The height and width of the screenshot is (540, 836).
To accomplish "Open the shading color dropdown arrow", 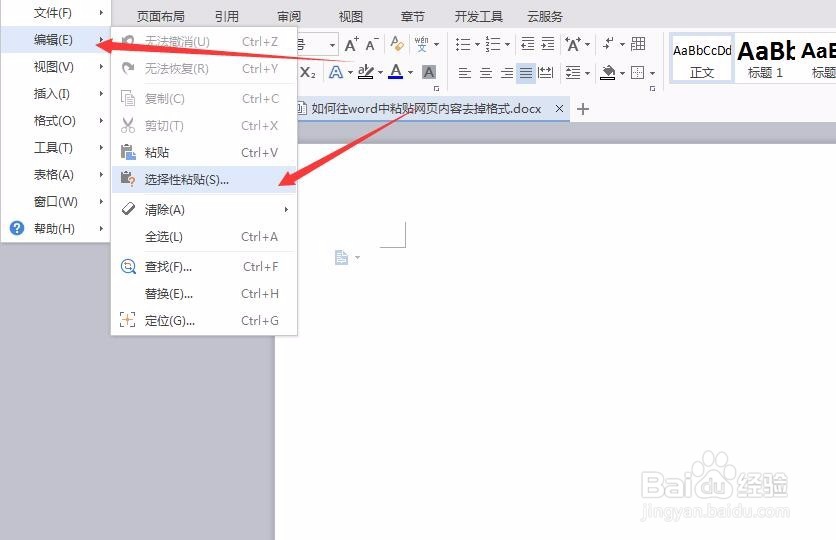I will pos(622,72).
